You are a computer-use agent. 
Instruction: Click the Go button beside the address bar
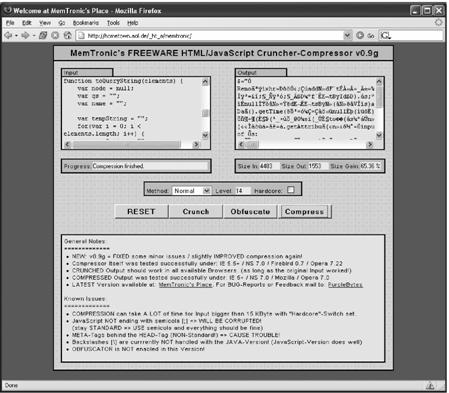click(365, 35)
